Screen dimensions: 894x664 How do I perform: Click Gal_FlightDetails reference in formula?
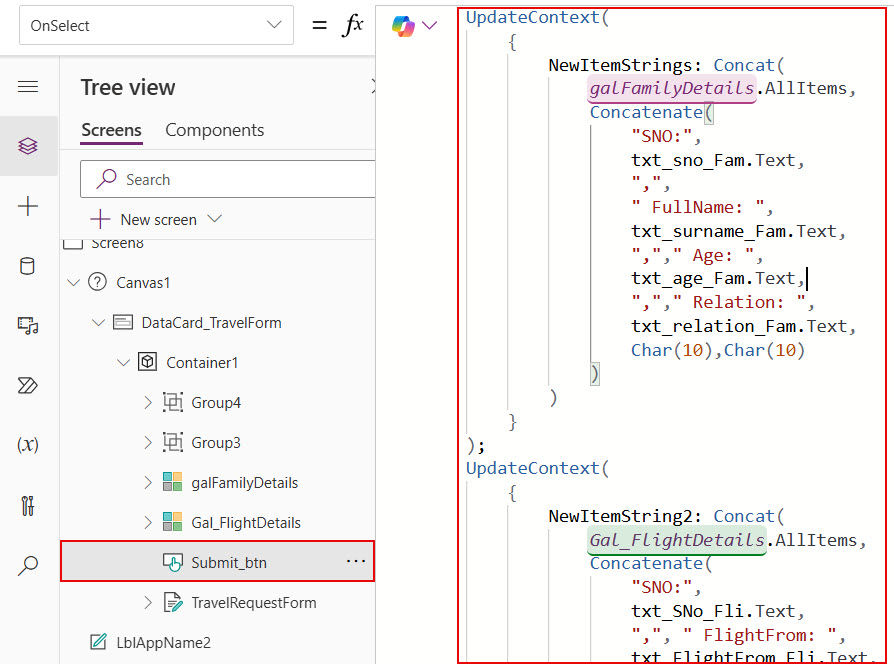pyautogui.click(x=677, y=540)
